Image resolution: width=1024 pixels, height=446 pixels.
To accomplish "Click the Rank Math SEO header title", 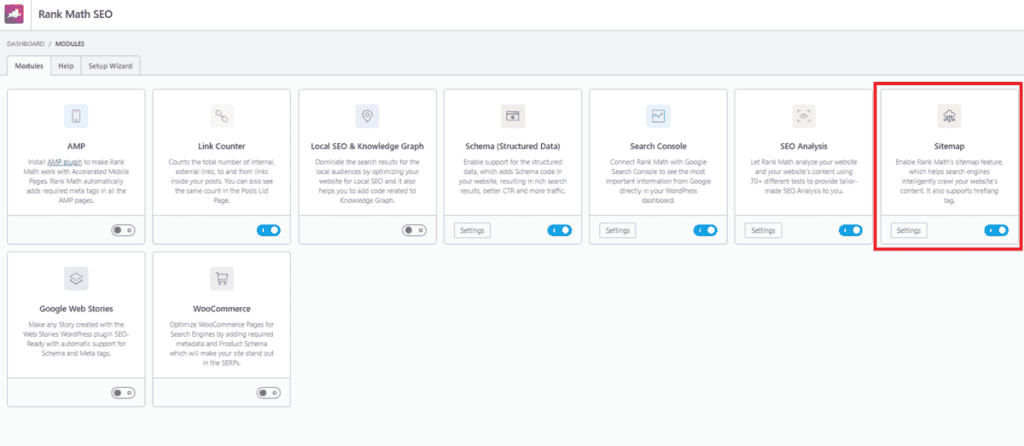I will pyautogui.click(x=76, y=14).
